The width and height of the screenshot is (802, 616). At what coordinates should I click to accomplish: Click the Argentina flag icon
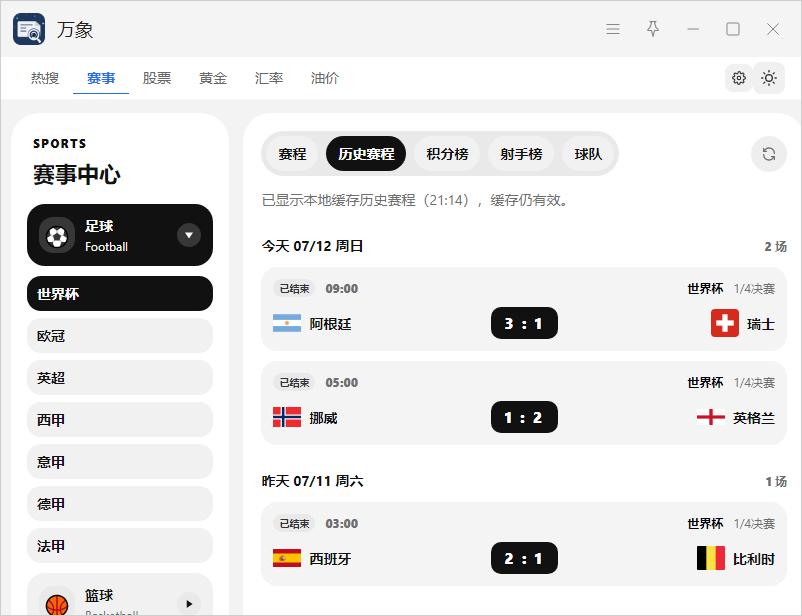click(x=287, y=323)
